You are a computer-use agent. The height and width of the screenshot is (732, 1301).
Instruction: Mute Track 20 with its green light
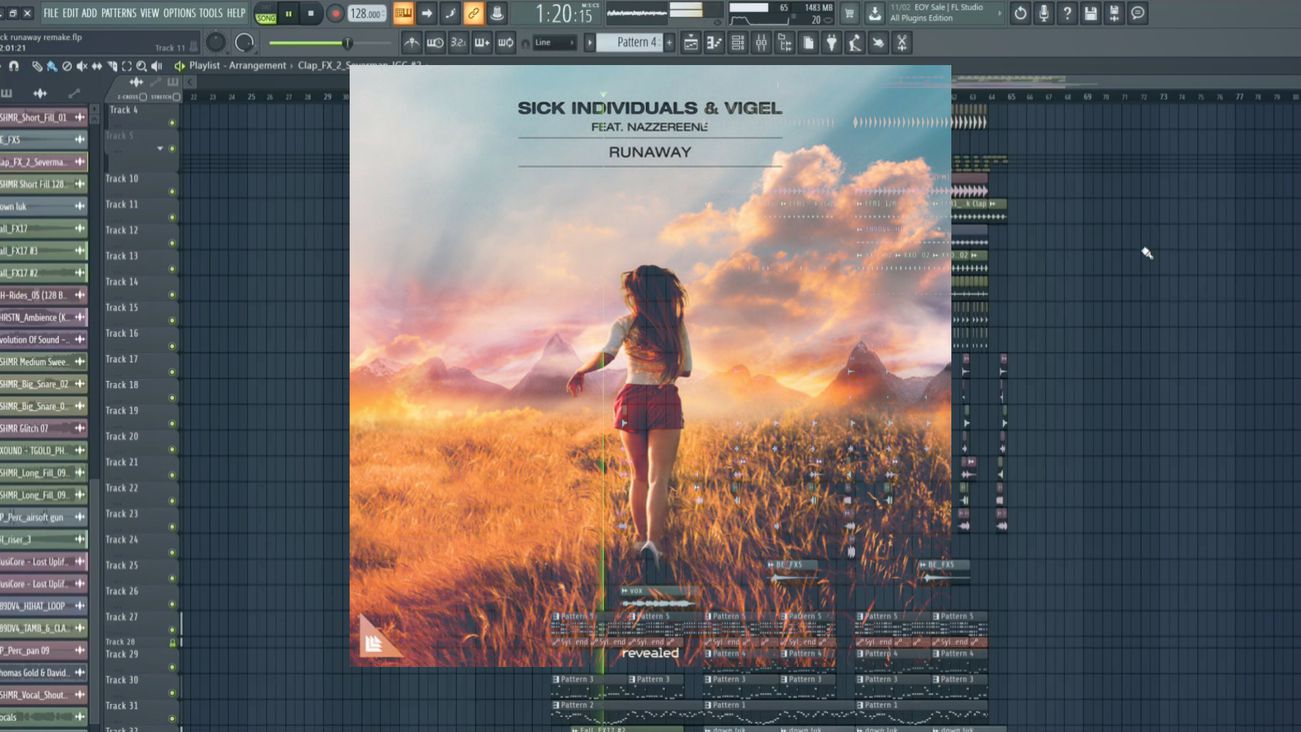pos(172,449)
